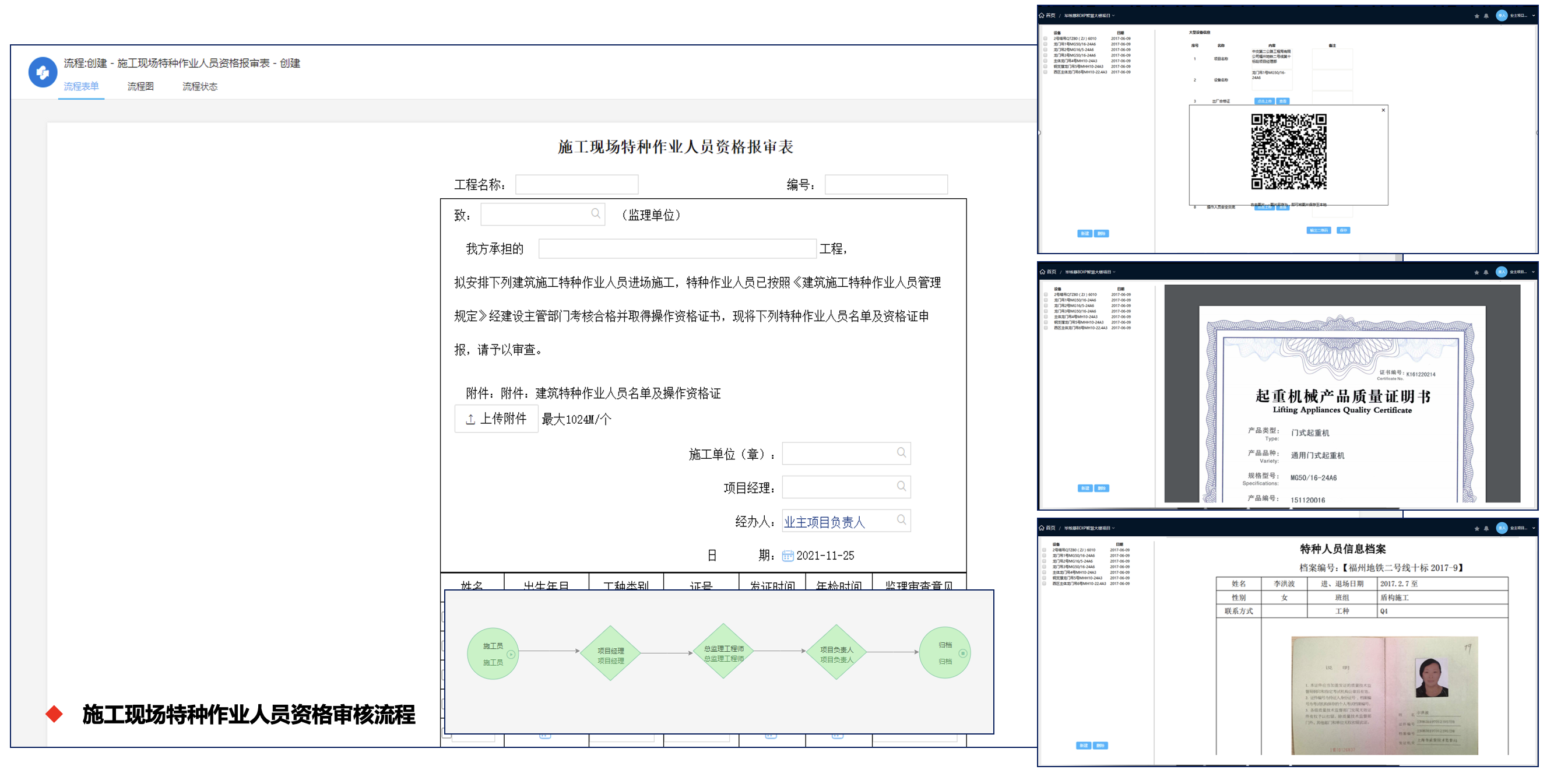Click user avatar in QR code window
Image resolution: width=1568 pixels, height=773 pixels.
[x=1501, y=16]
